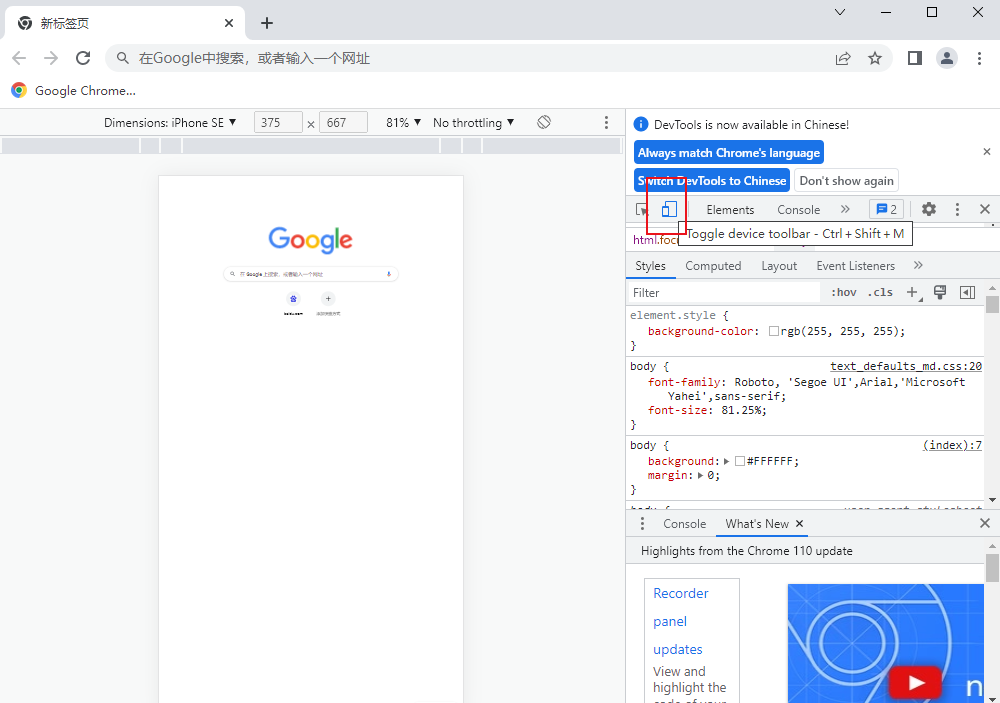Open device toolbar more options menu
This screenshot has height=703, width=1000.
click(606, 122)
